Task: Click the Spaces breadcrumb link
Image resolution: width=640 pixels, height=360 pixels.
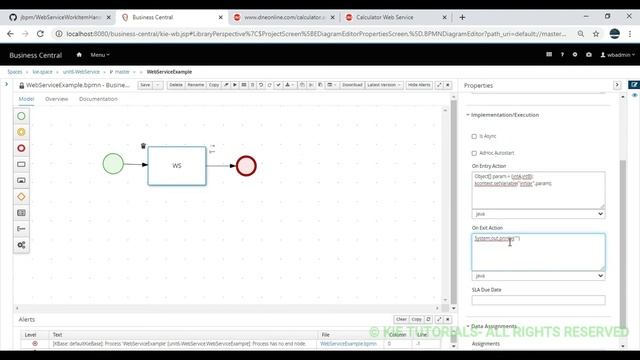Action: tap(15, 72)
